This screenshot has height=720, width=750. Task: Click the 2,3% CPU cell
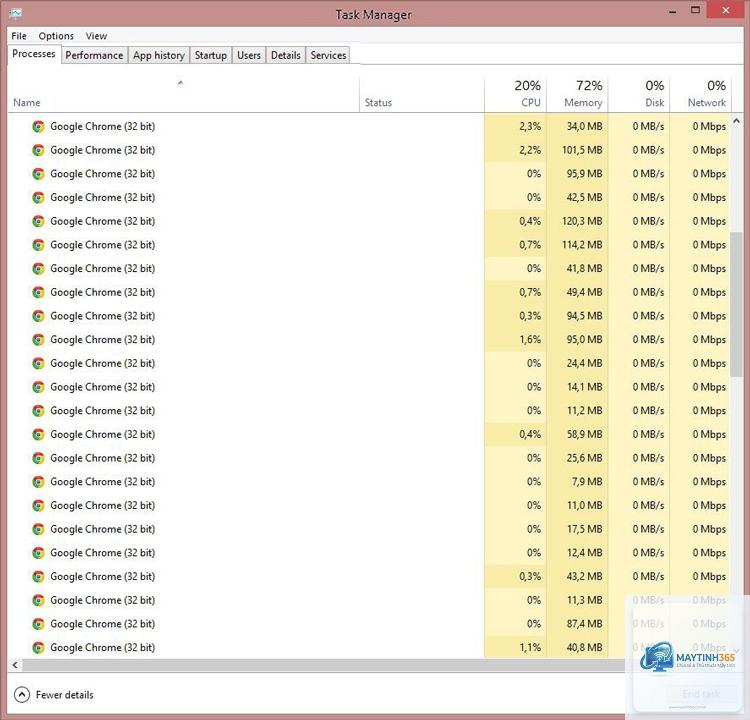point(515,126)
